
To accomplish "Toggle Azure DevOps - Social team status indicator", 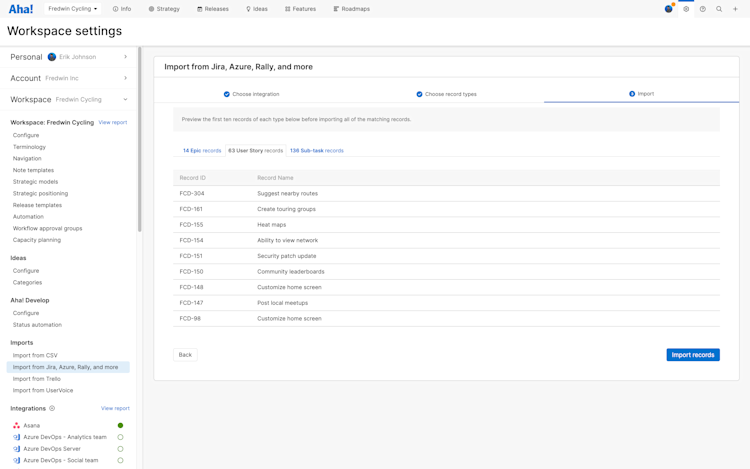I will 121,460.
